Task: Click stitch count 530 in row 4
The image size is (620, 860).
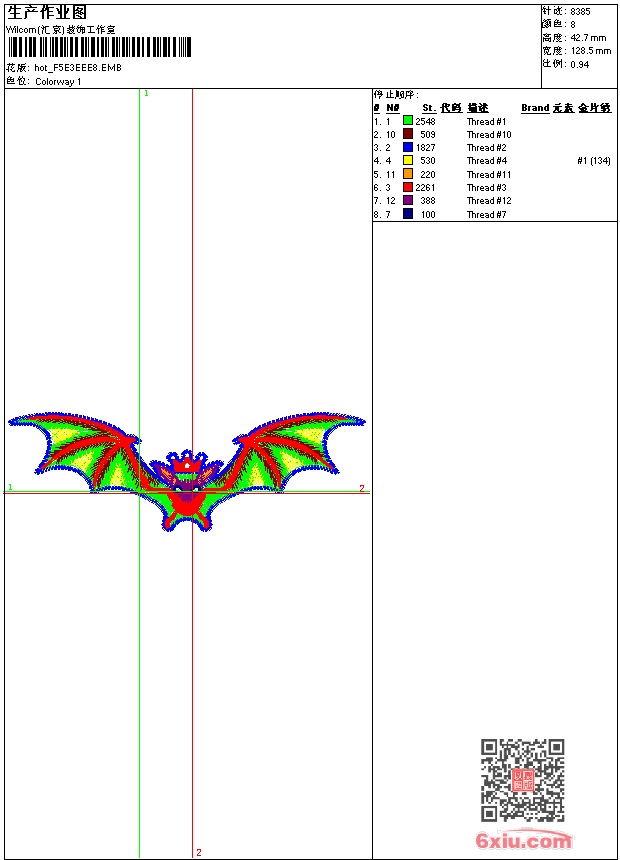Action: (x=428, y=161)
